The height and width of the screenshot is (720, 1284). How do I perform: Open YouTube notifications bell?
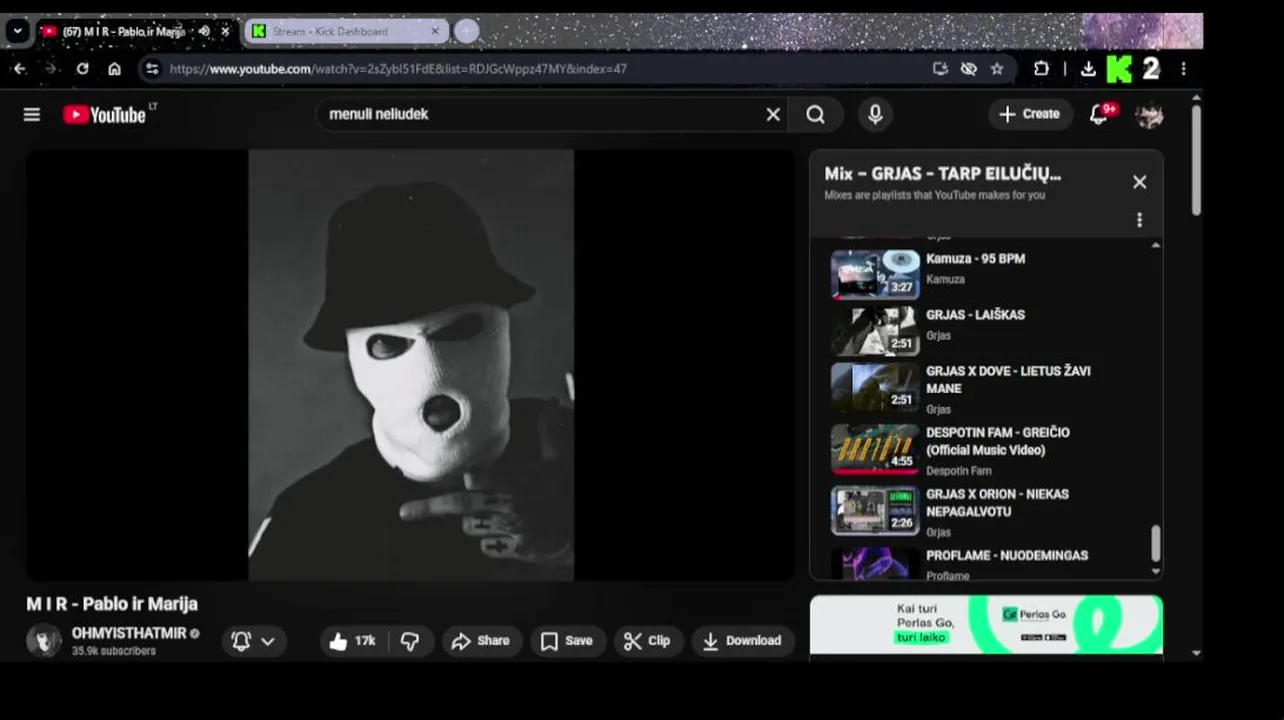point(1099,114)
